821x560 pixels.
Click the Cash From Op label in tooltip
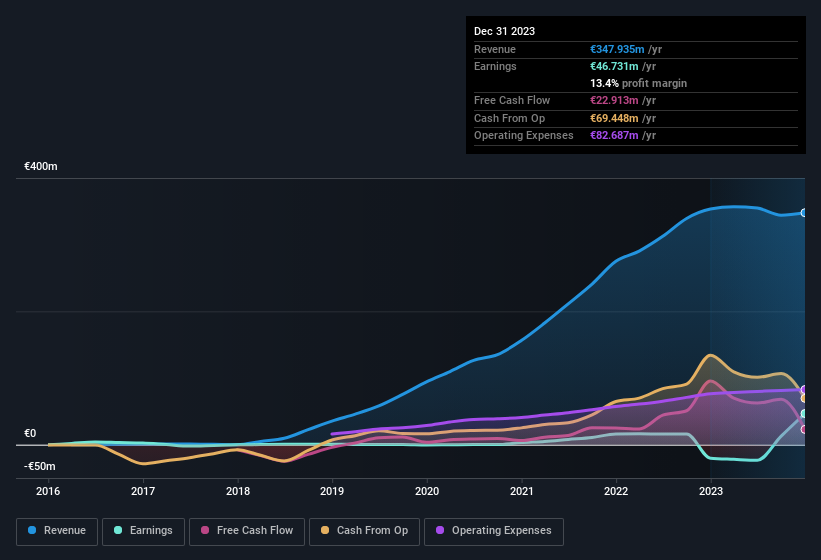[509, 118]
